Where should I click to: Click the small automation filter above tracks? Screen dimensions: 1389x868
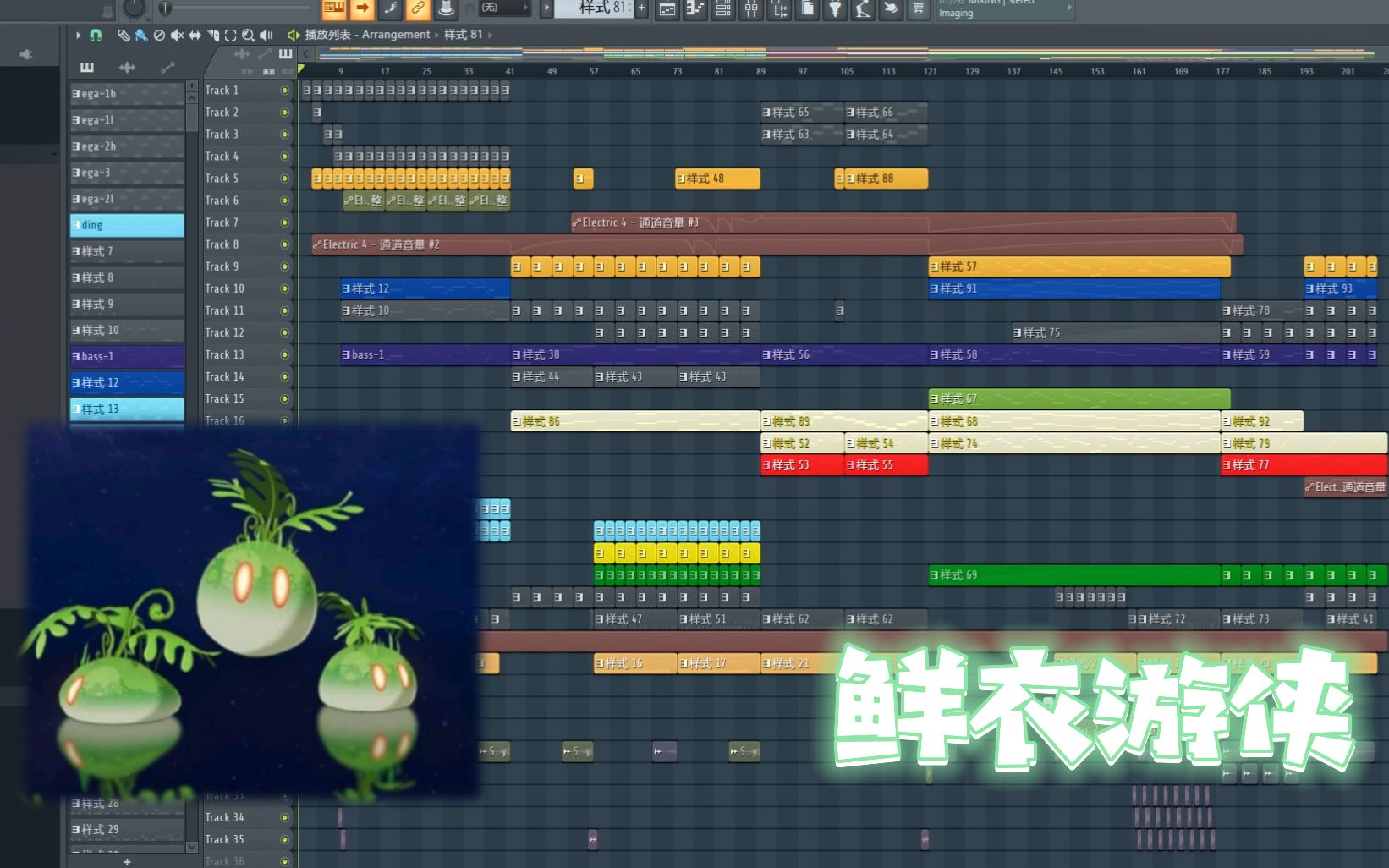tap(265, 53)
